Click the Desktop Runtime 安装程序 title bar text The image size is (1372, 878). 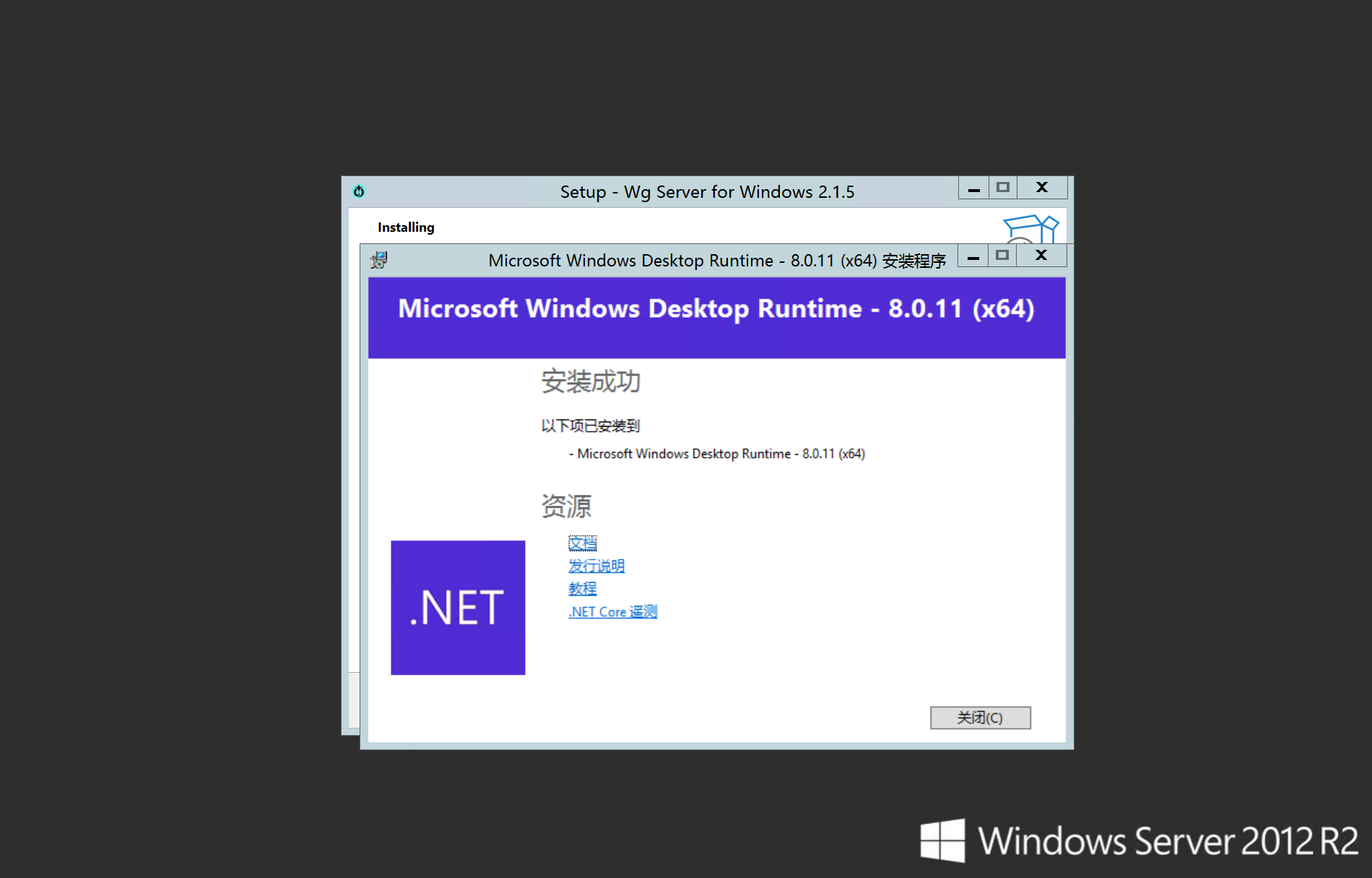[716, 261]
